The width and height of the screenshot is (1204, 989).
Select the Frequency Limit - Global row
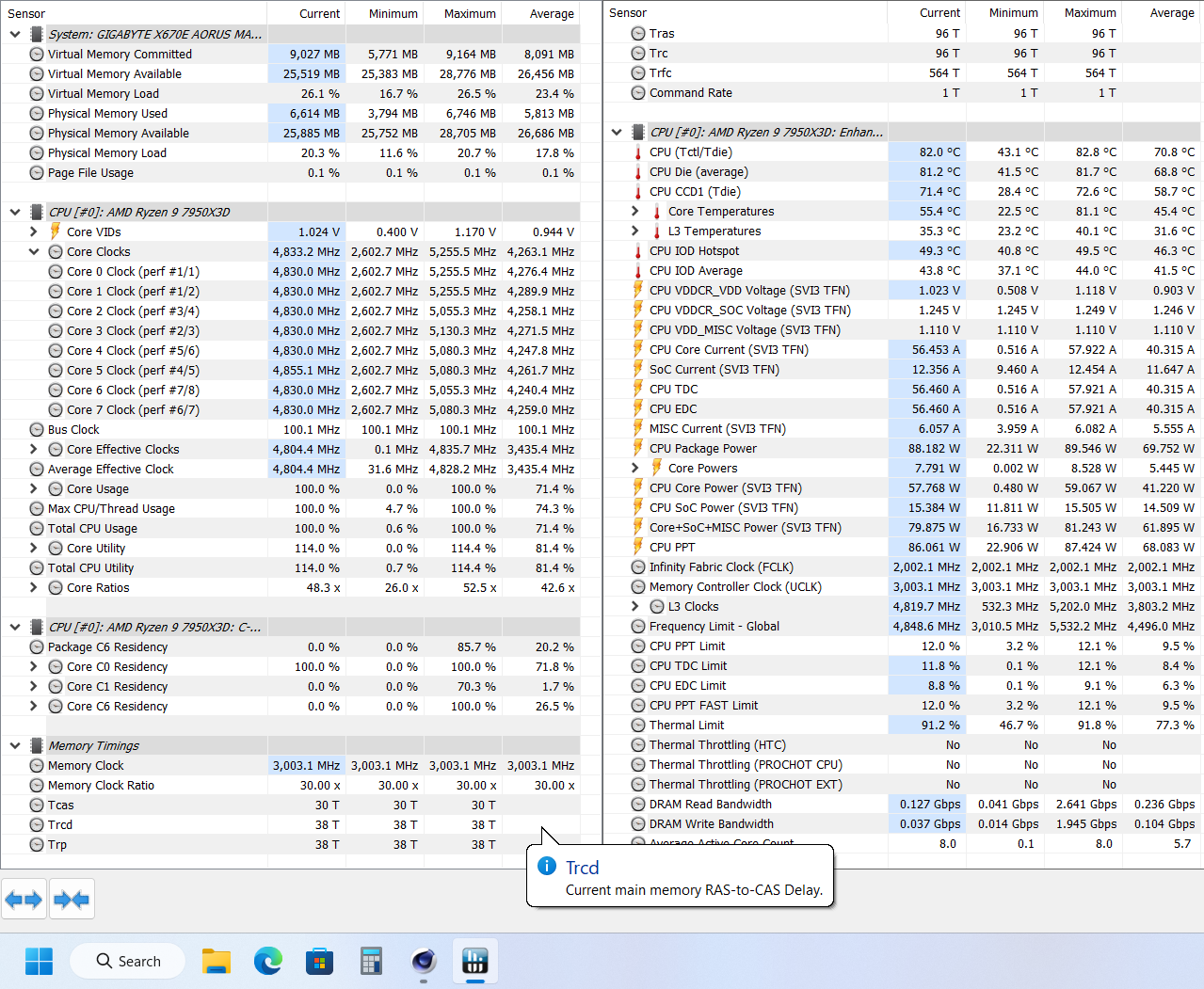click(x=904, y=627)
